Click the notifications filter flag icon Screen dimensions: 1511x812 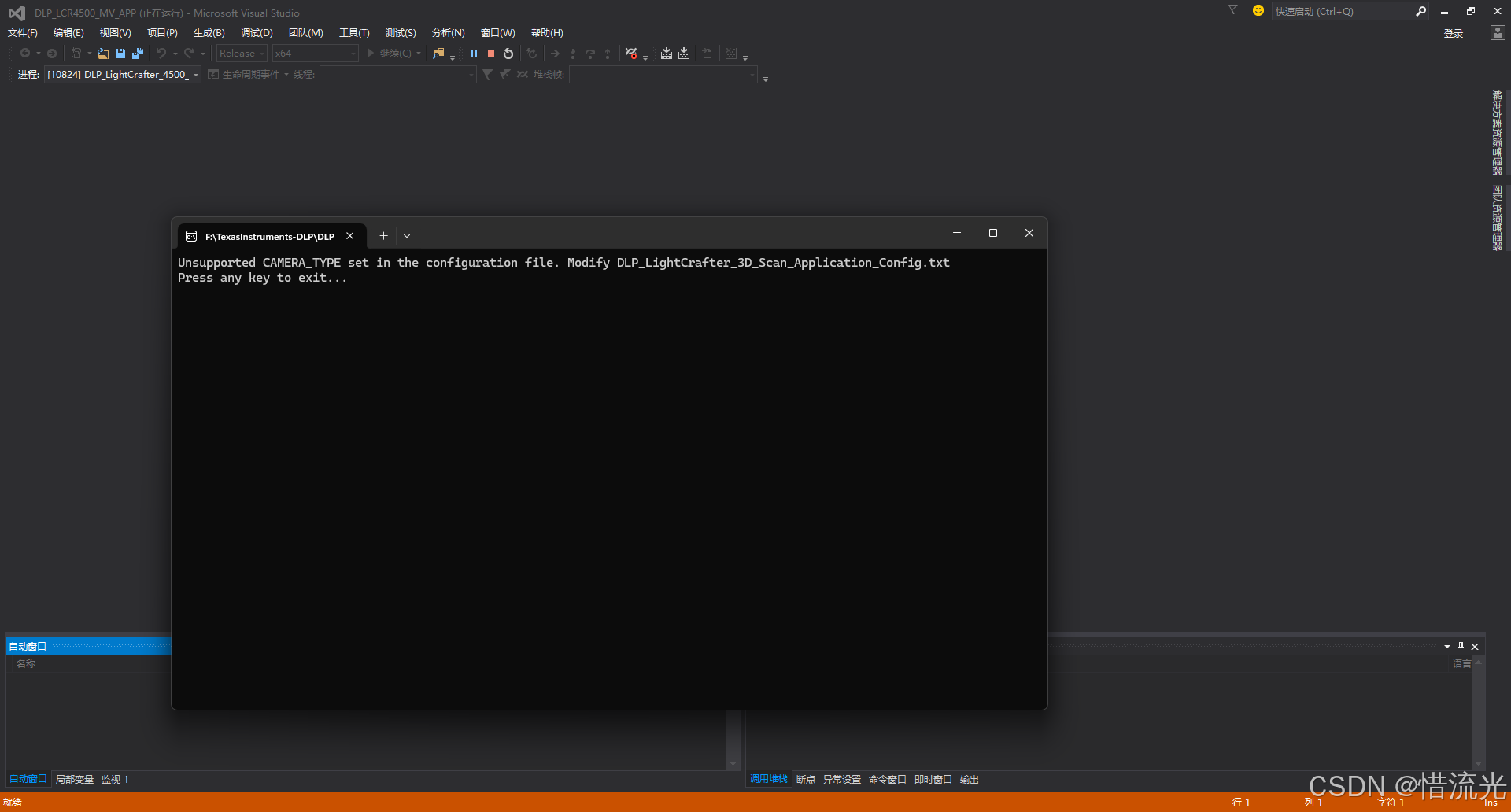[x=1233, y=10]
